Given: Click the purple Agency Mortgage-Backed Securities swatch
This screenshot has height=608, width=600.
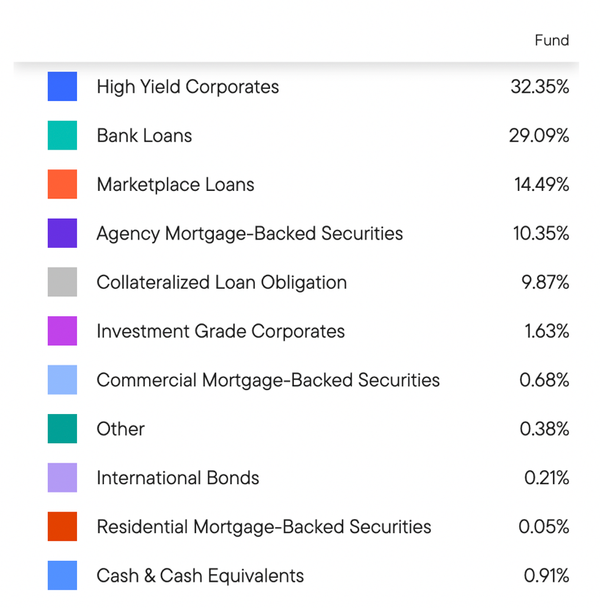Looking at the screenshot, I should click(x=62, y=233).
